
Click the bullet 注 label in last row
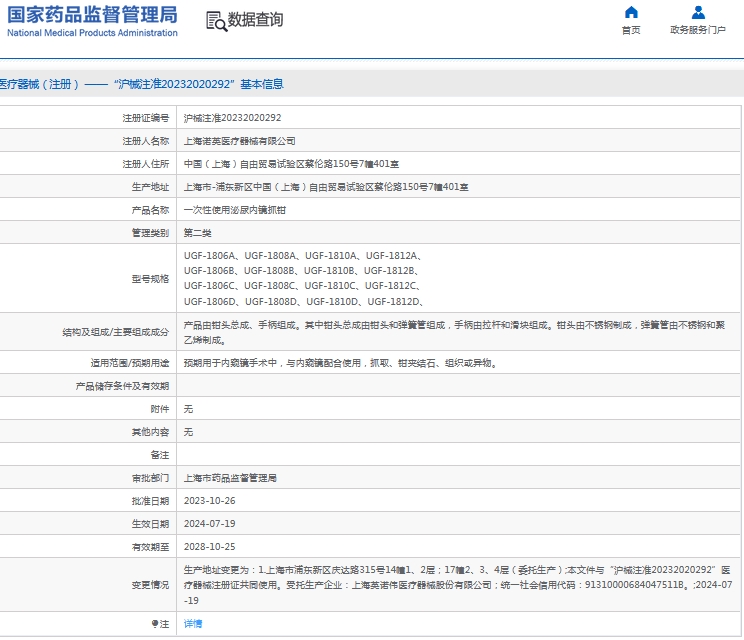coord(160,623)
